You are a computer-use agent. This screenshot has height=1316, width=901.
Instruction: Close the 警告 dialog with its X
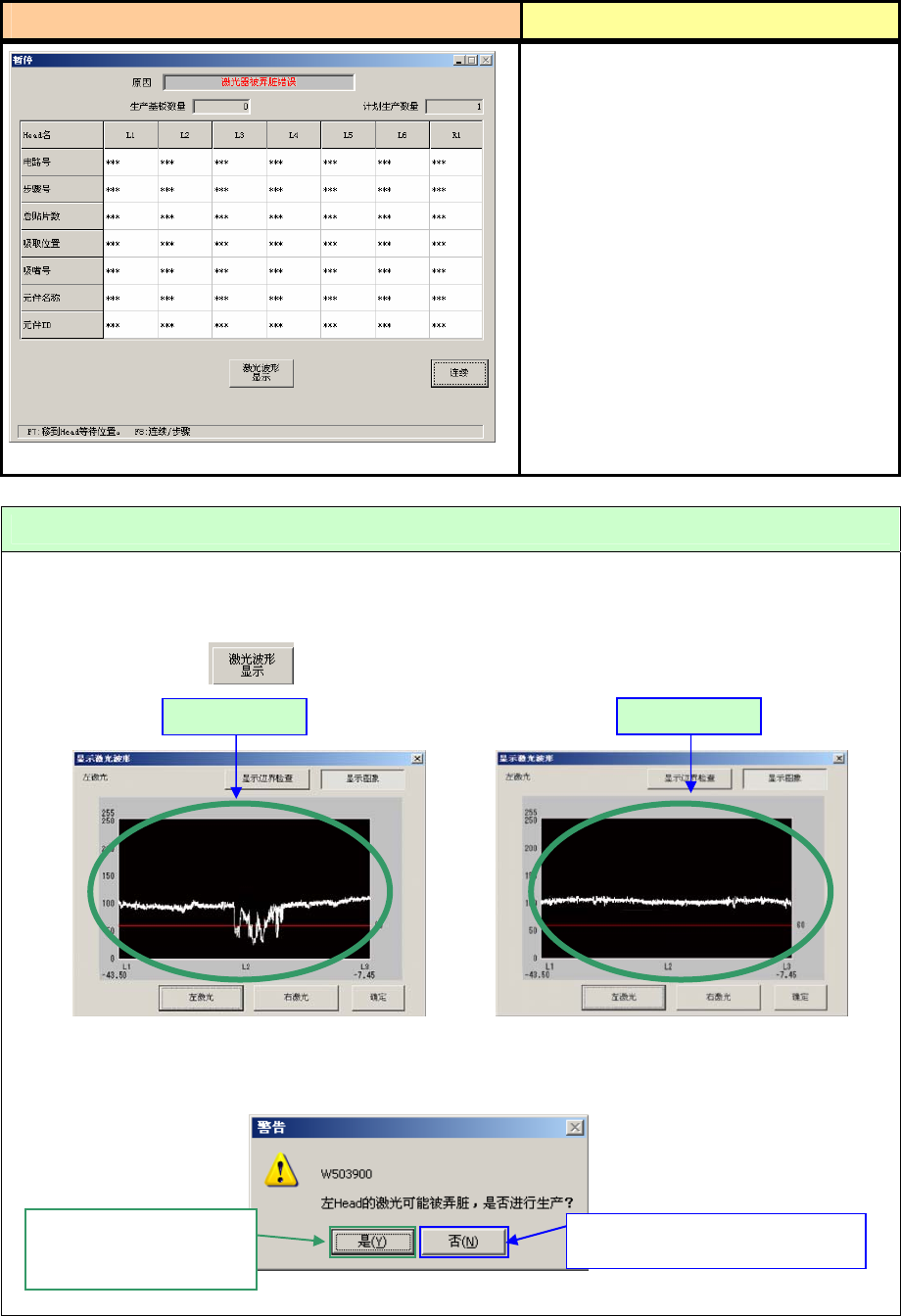pyautogui.click(x=574, y=1128)
